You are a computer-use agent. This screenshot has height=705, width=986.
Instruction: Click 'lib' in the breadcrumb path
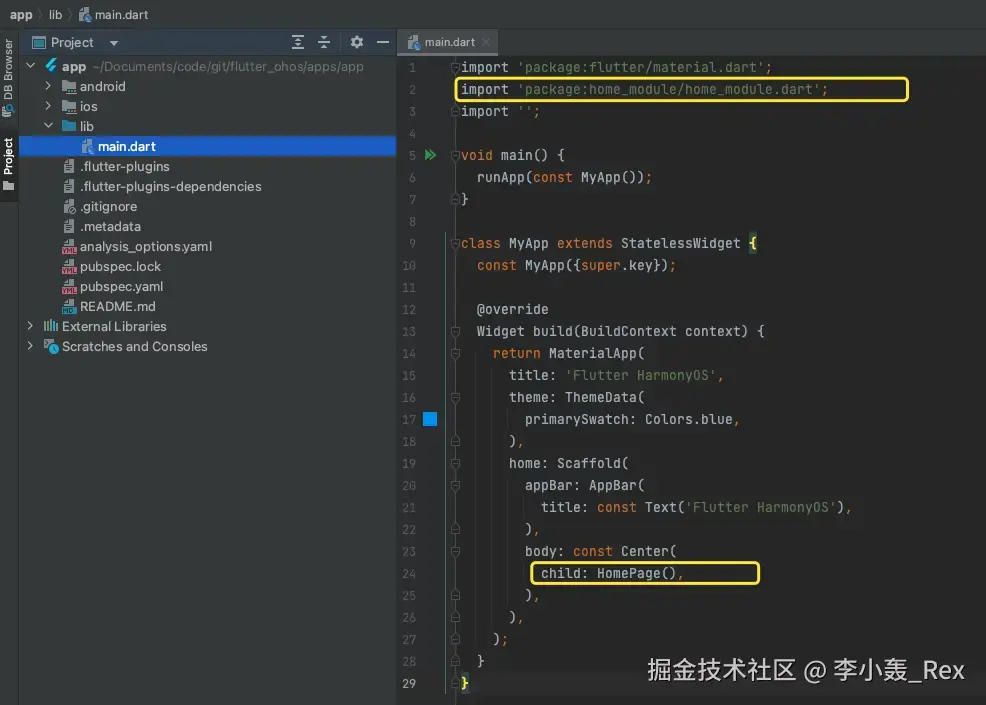[55, 14]
